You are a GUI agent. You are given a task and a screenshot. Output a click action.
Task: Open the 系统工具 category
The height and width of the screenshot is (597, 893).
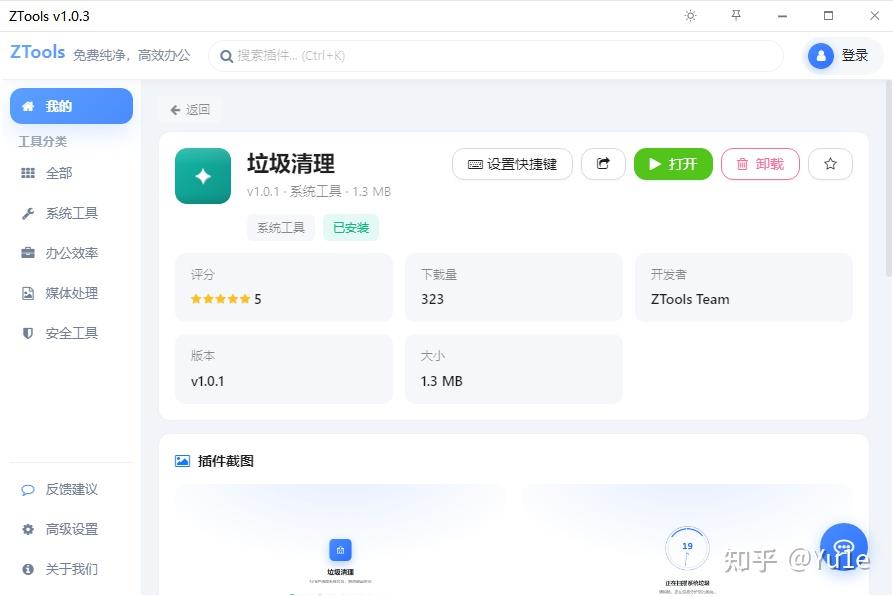(71, 213)
